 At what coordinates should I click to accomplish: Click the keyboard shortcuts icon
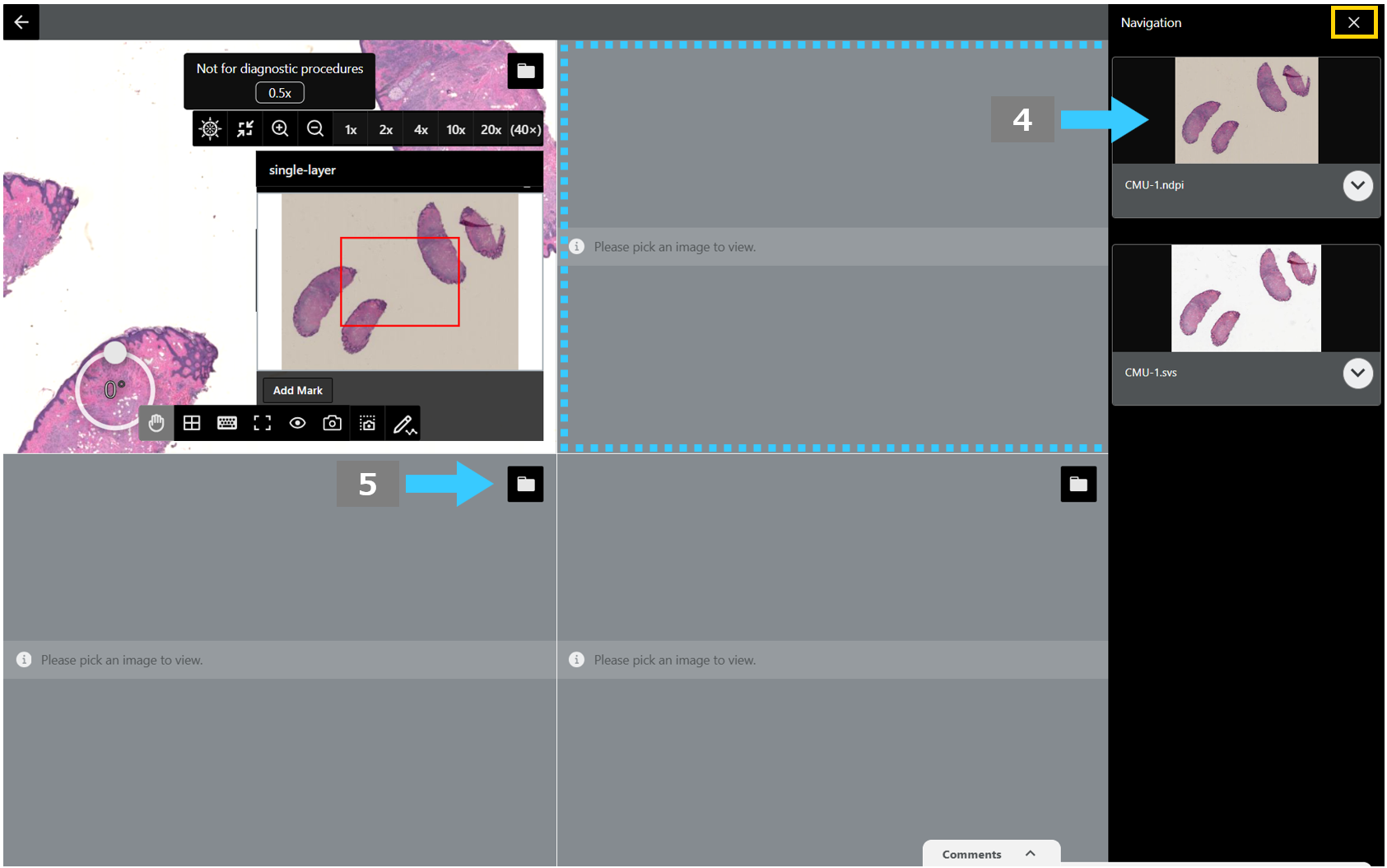point(227,423)
